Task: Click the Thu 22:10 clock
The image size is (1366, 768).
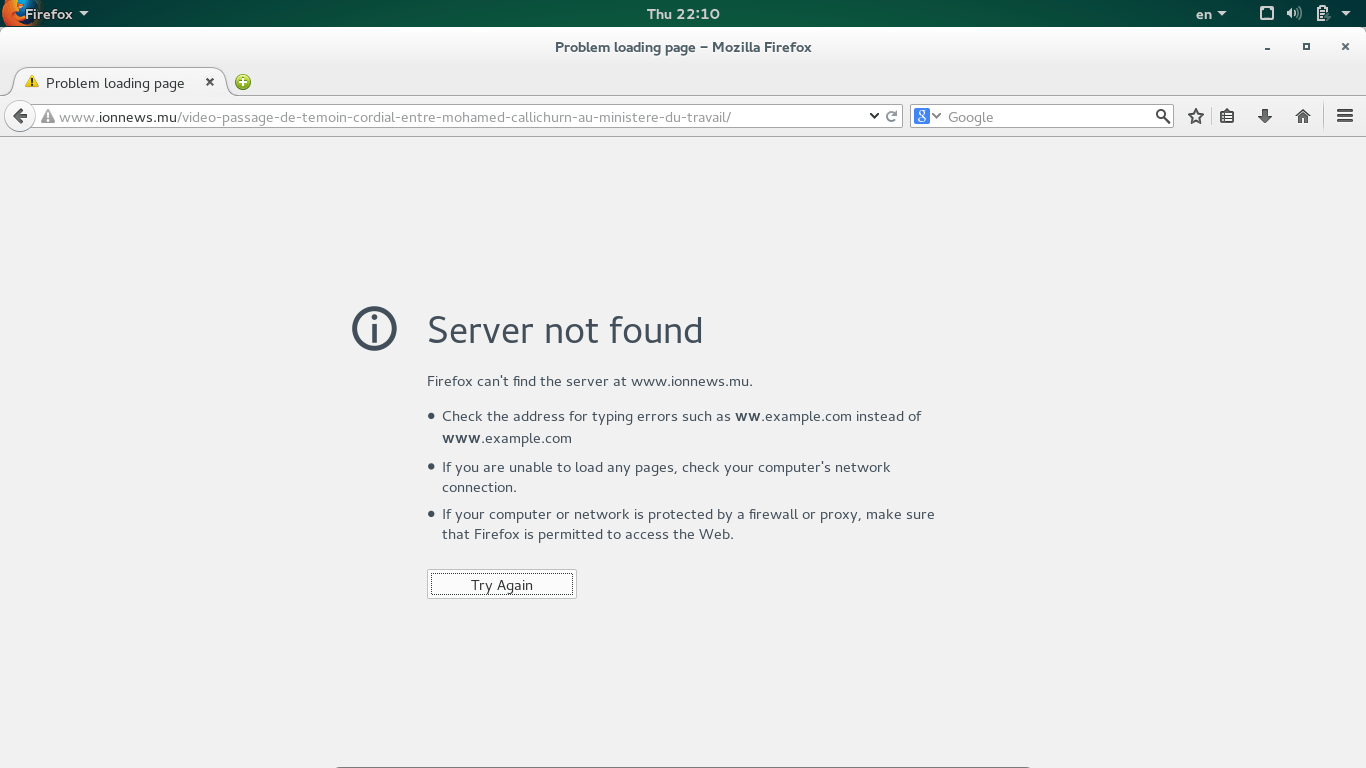Action: 683,14
